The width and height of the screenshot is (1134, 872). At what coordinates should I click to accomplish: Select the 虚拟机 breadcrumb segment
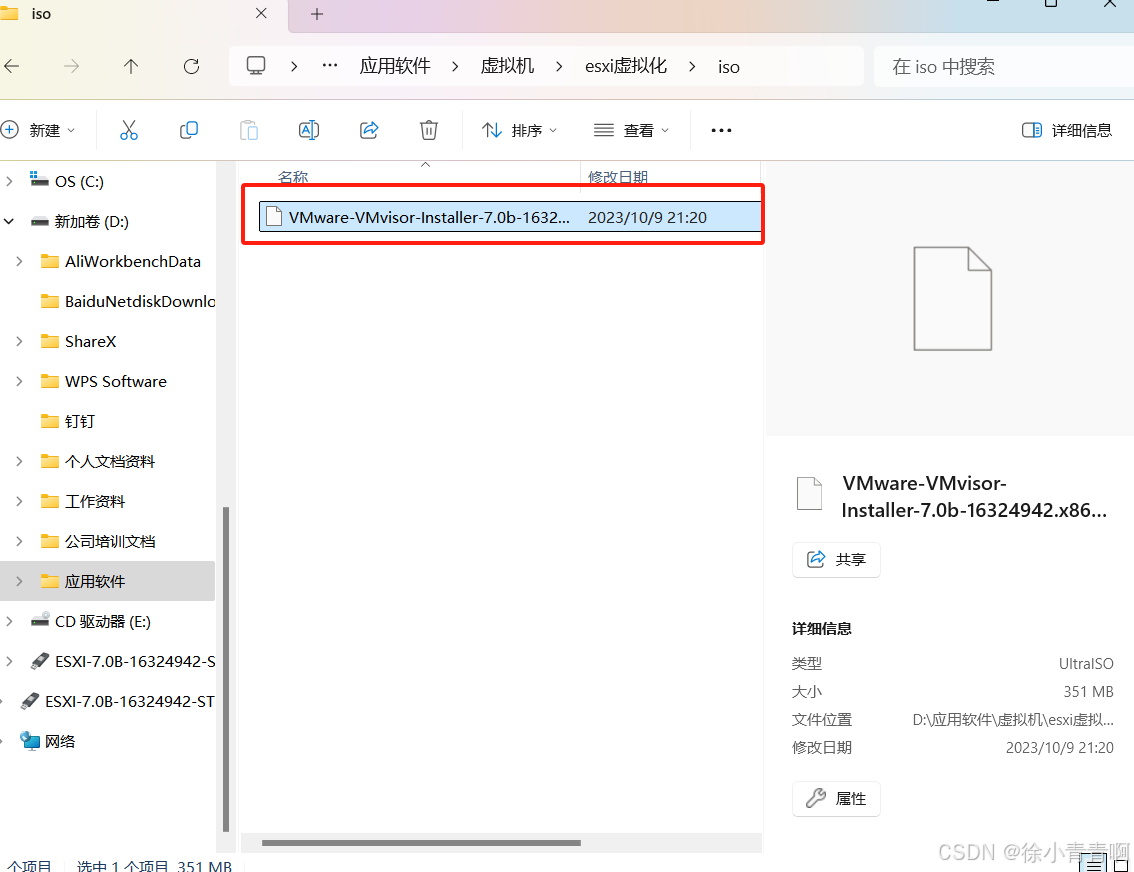coord(507,67)
